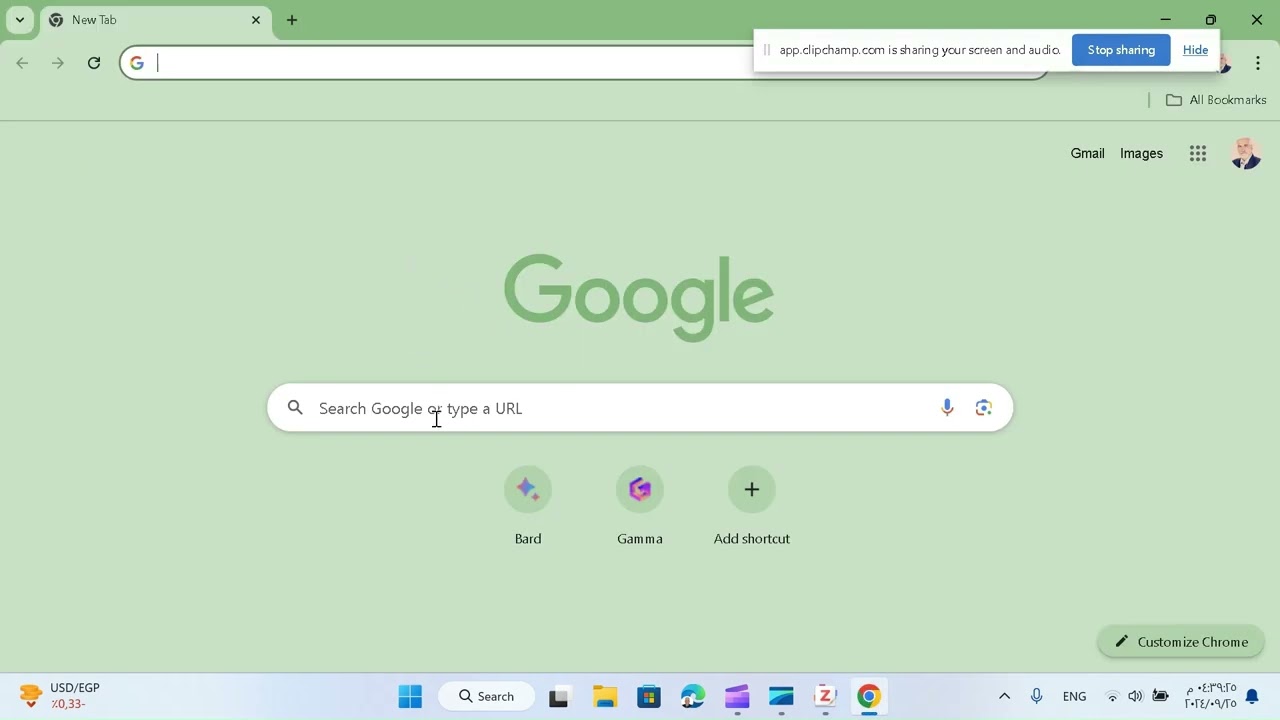Add a new shortcut tile
The height and width of the screenshot is (720, 1280).
click(752, 506)
